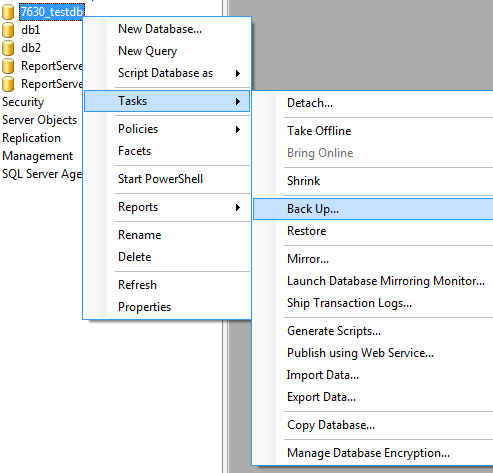The width and height of the screenshot is (493, 473).
Task: Click the db1 database cylinder icon
Action: coord(8,30)
